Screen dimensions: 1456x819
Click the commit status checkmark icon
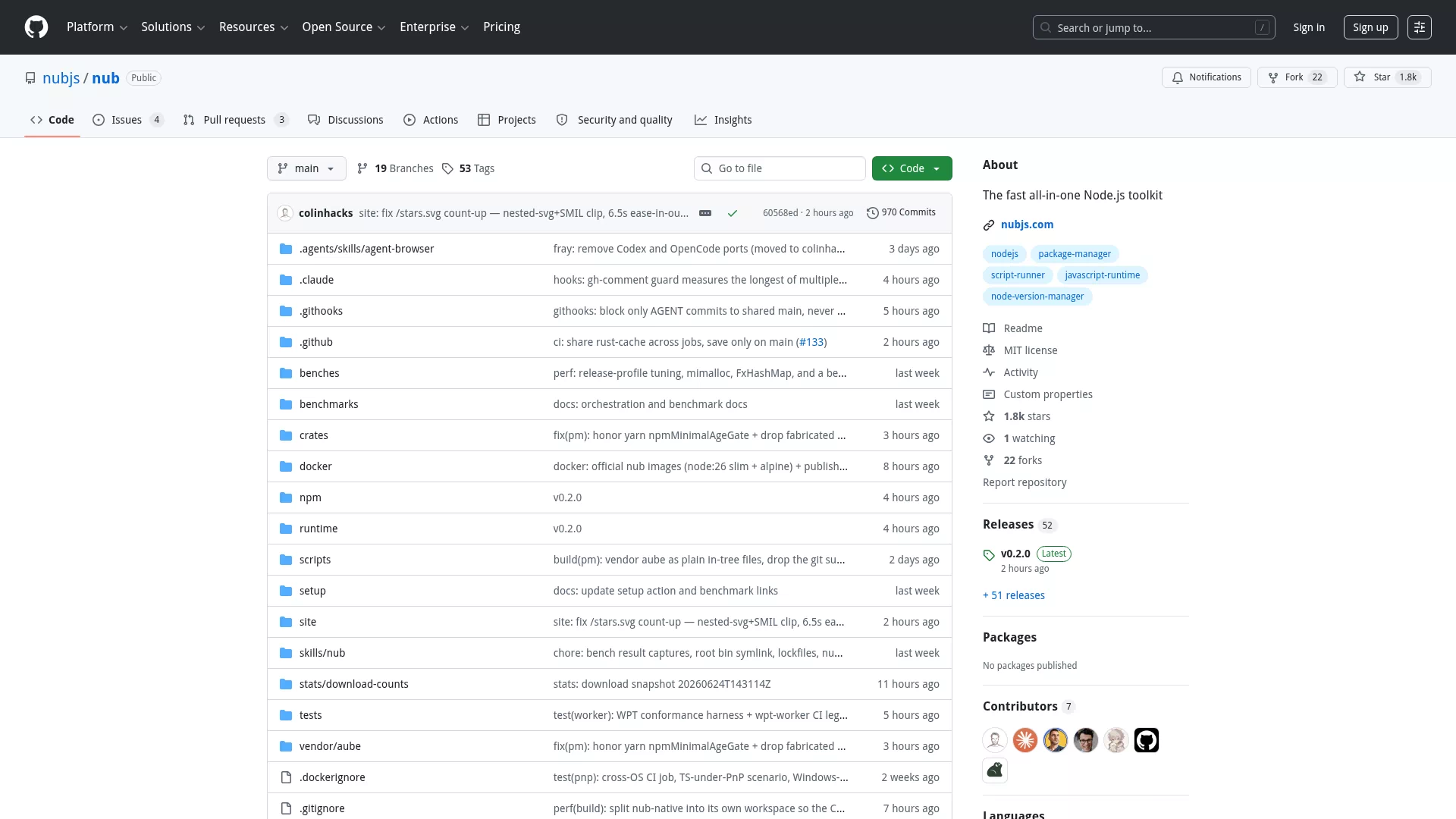point(733,213)
